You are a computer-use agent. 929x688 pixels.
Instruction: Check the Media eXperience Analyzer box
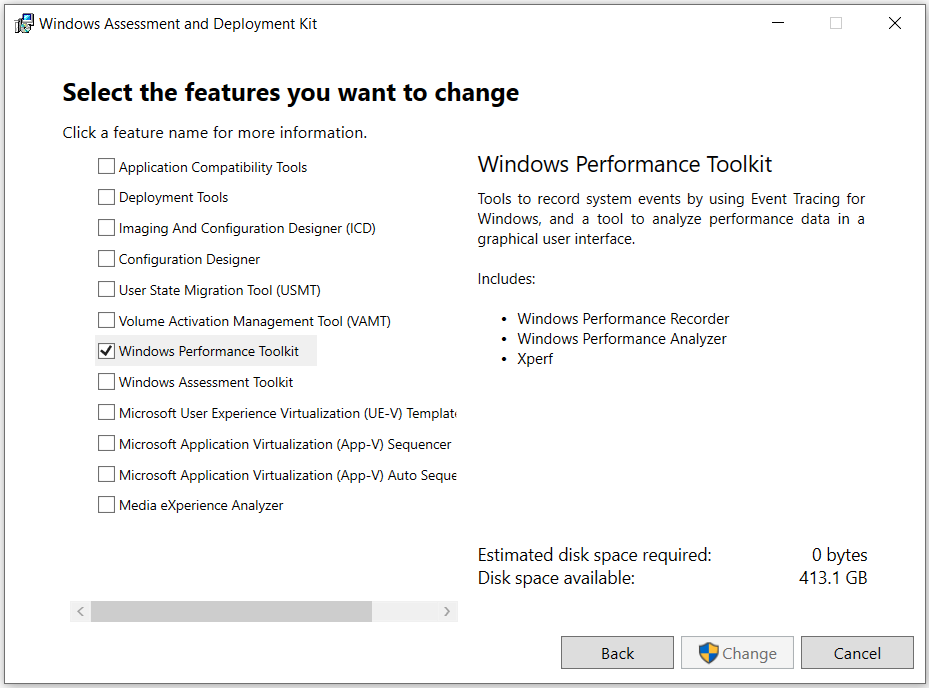point(106,505)
